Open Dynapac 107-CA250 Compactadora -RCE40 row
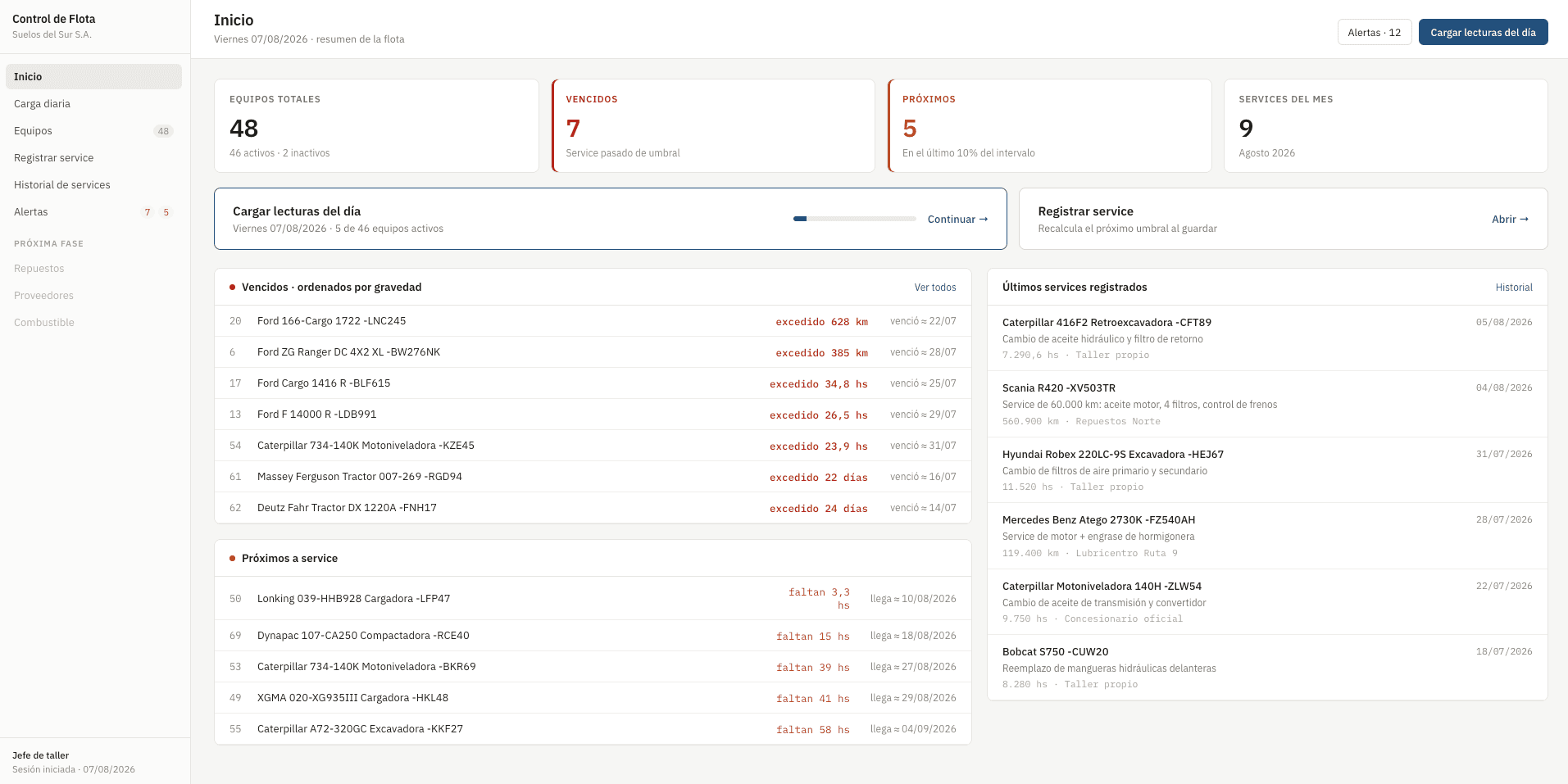This screenshot has height=784, width=1568. tap(593, 636)
